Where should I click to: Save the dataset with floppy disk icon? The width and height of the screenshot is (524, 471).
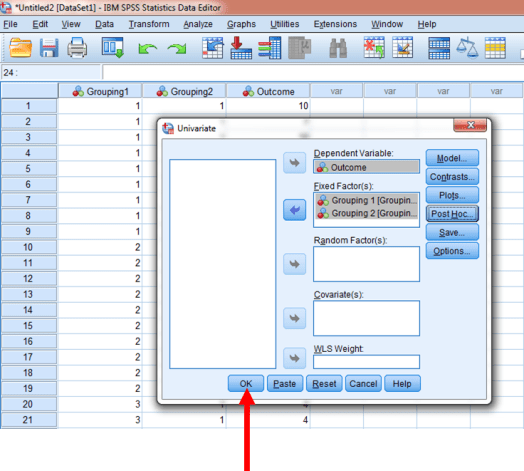pos(49,47)
